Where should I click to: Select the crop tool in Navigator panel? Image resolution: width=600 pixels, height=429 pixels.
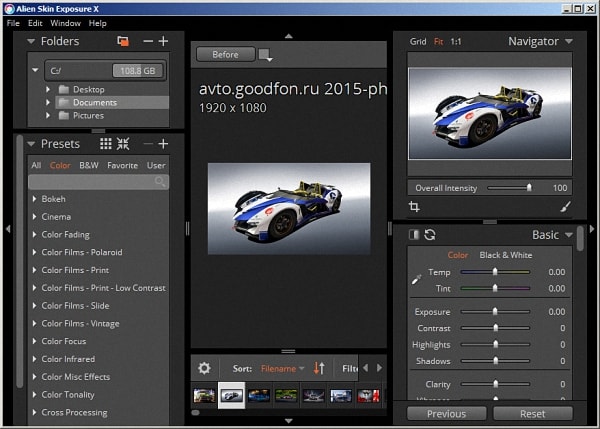click(x=415, y=207)
